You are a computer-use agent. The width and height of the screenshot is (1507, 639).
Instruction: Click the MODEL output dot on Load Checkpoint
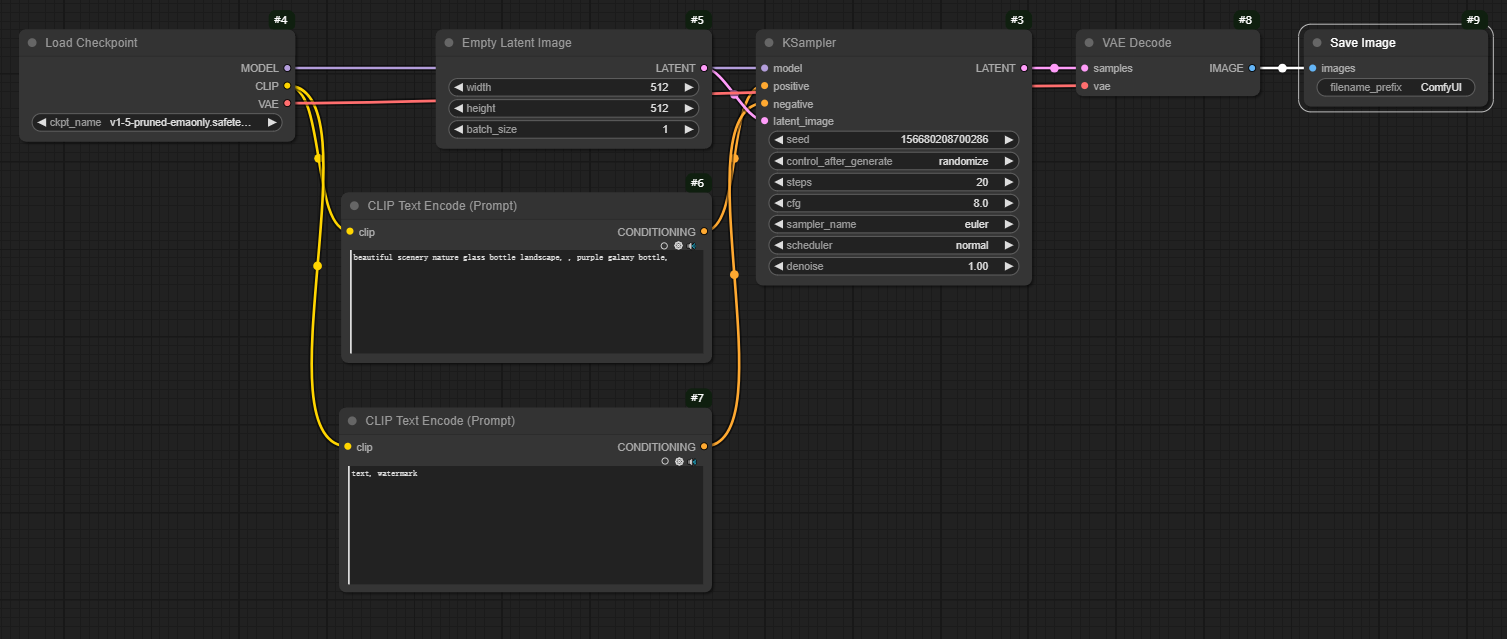pyautogui.click(x=287, y=68)
